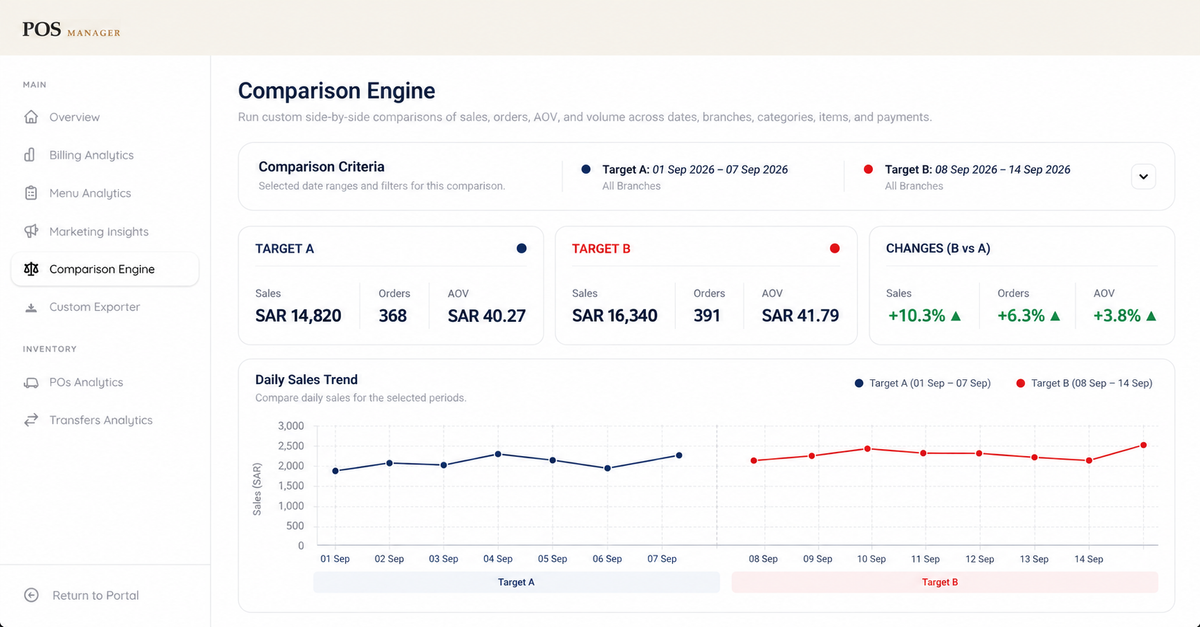Click the Overview home icon
The image size is (1200, 627).
(x=31, y=117)
